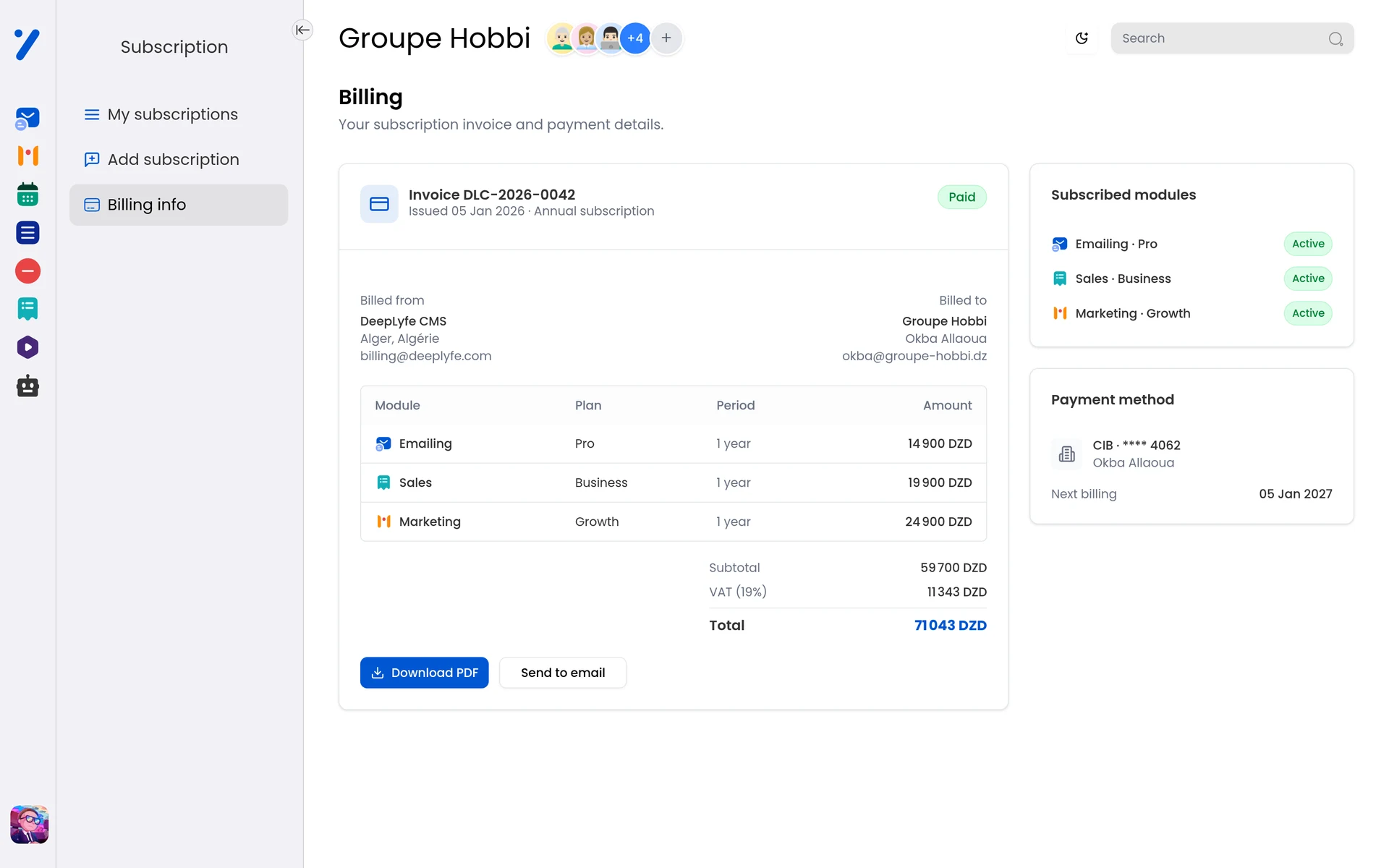Image resolution: width=1389 pixels, height=868 pixels.
Task: Click the VAT 11 343 DZD value
Action: (x=956, y=592)
